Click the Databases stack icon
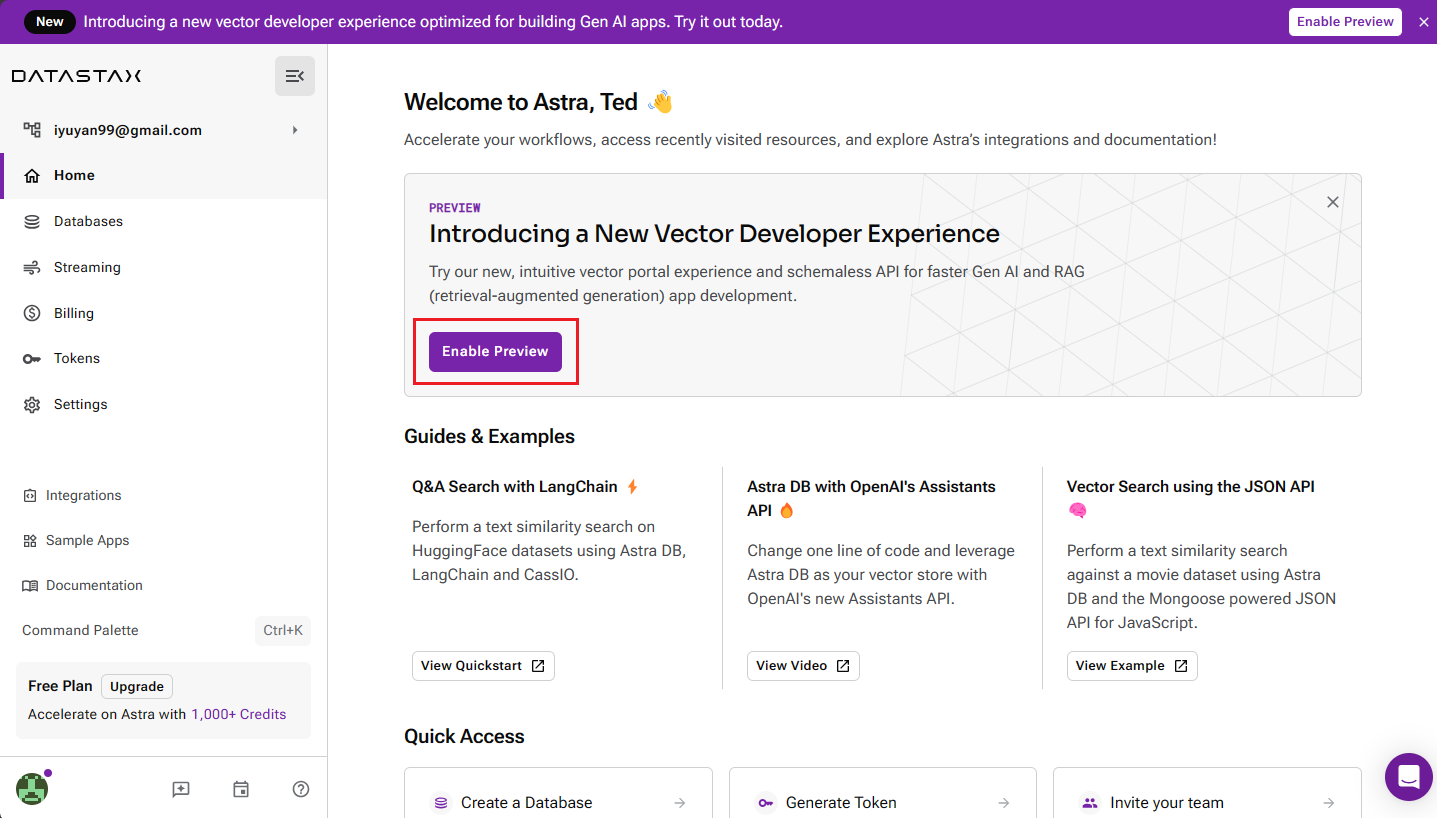The height and width of the screenshot is (818, 1437). (x=32, y=222)
